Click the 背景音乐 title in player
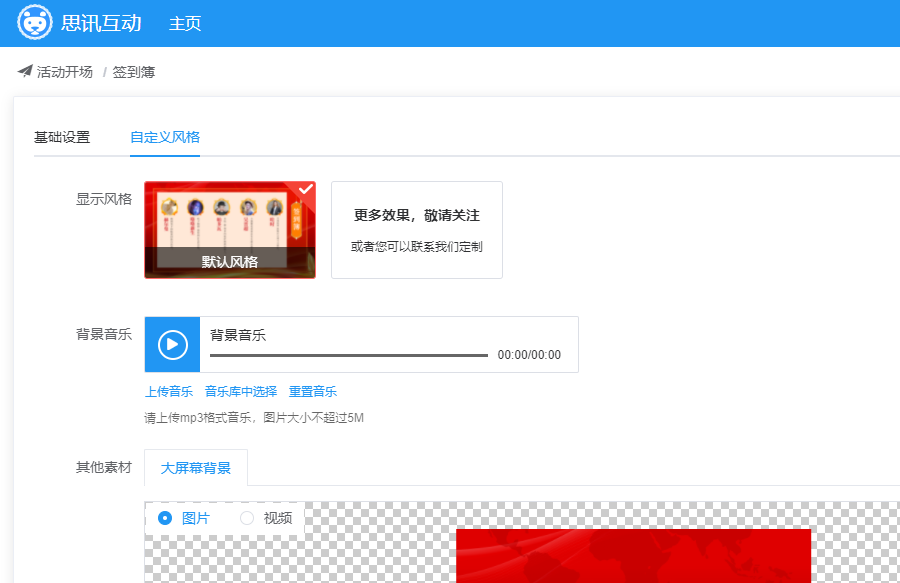 [x=238, y=335]
